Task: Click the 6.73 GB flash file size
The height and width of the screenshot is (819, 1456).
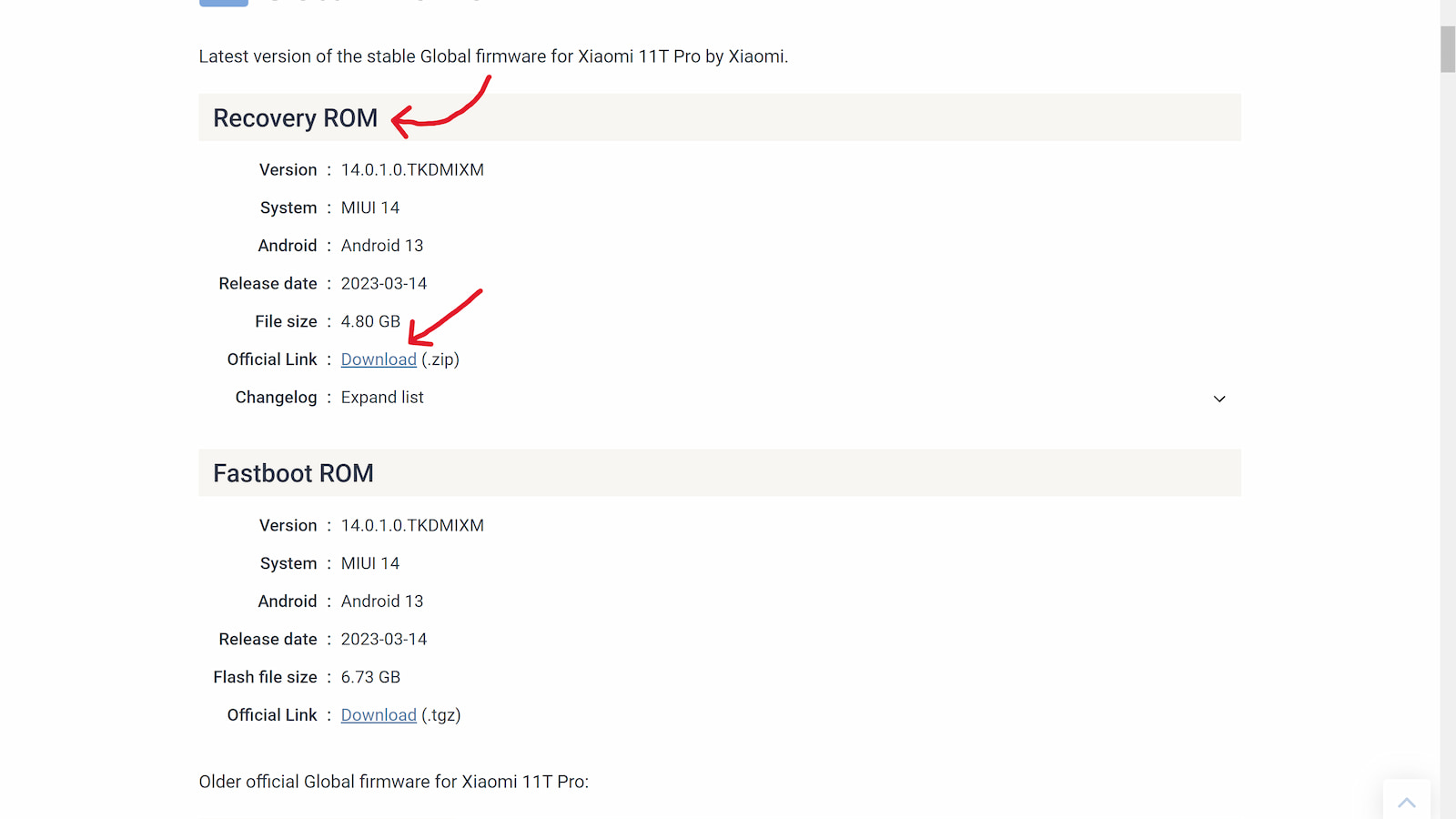Action: point(370,678)
